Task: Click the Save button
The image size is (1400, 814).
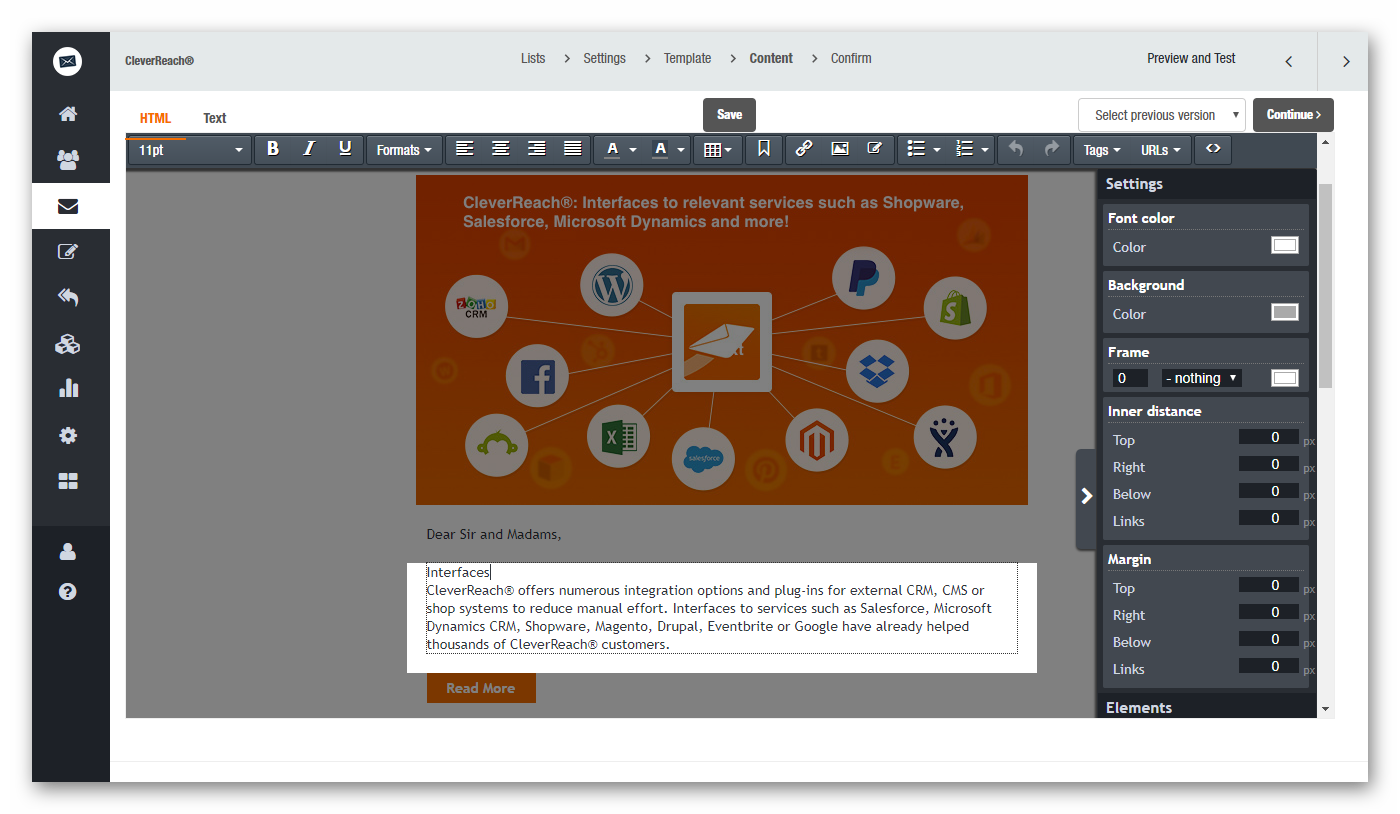Action: pyautogui.click(x=730, y=115)
